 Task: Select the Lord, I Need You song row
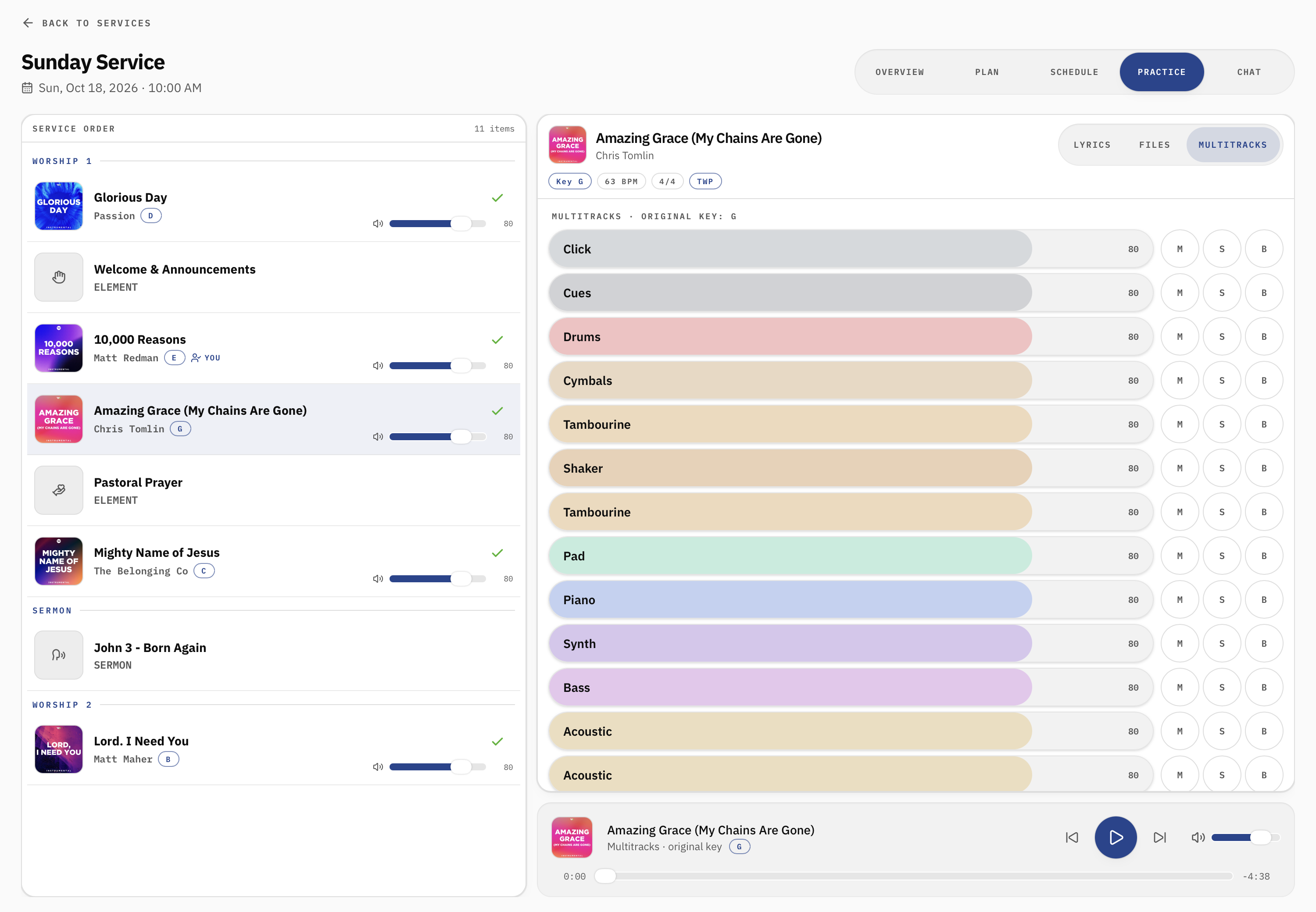pos(273,750)
